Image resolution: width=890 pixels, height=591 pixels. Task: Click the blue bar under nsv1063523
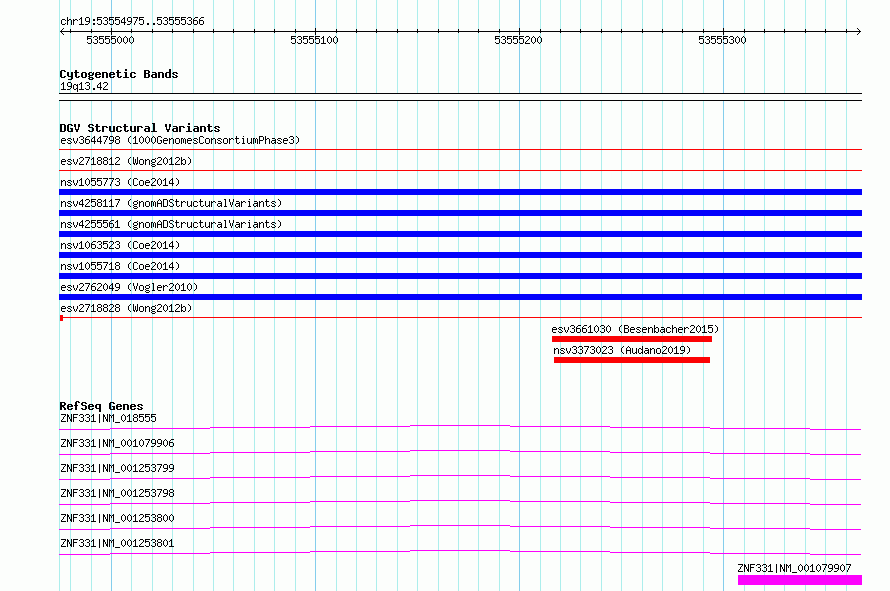[x=460, y=255]
